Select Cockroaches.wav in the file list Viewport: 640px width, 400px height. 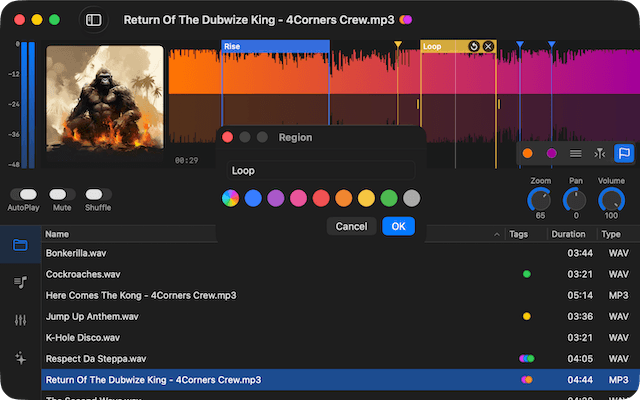pyautogui.click(x=83, y=274)
